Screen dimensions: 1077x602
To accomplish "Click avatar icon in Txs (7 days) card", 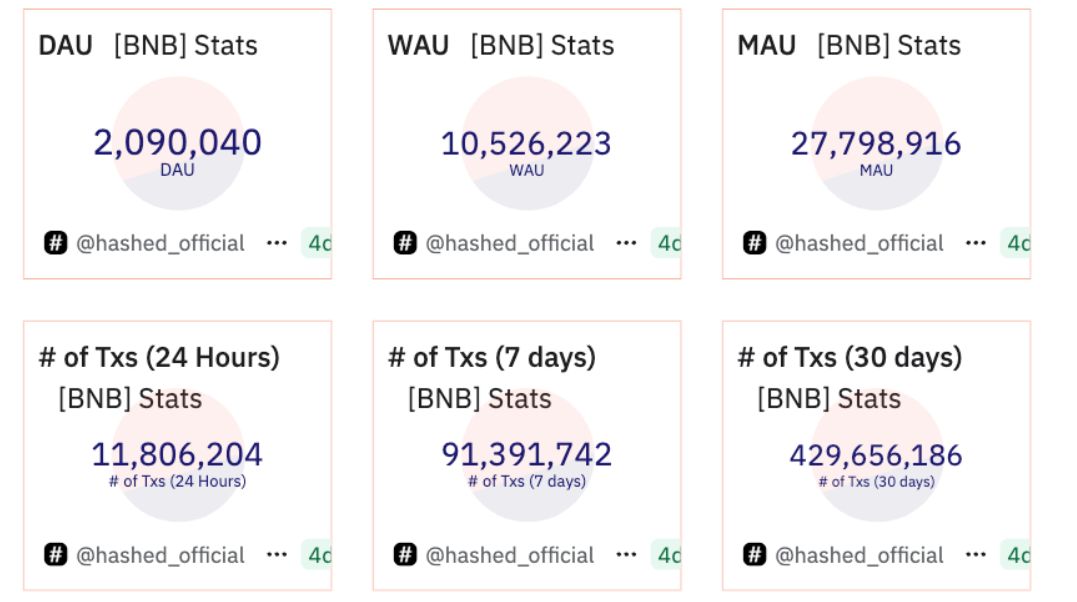I will [405, 555].
